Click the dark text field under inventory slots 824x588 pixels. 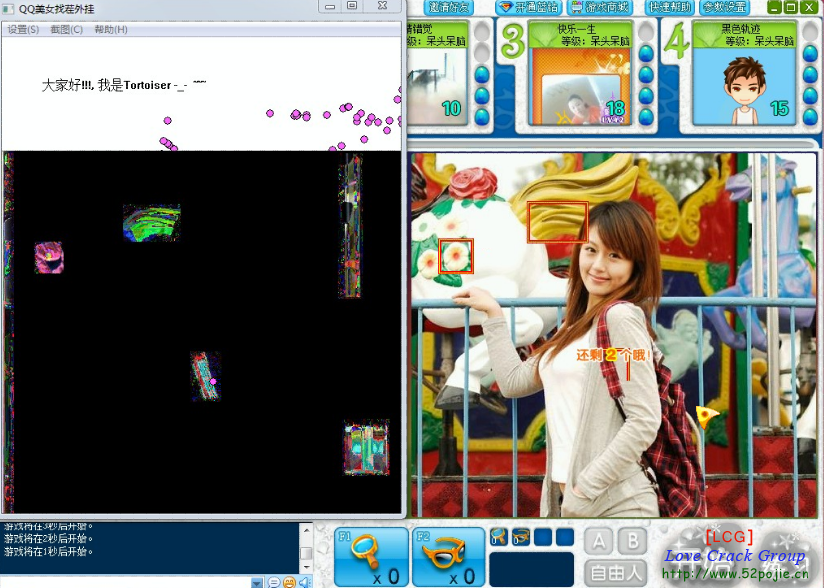531,568
